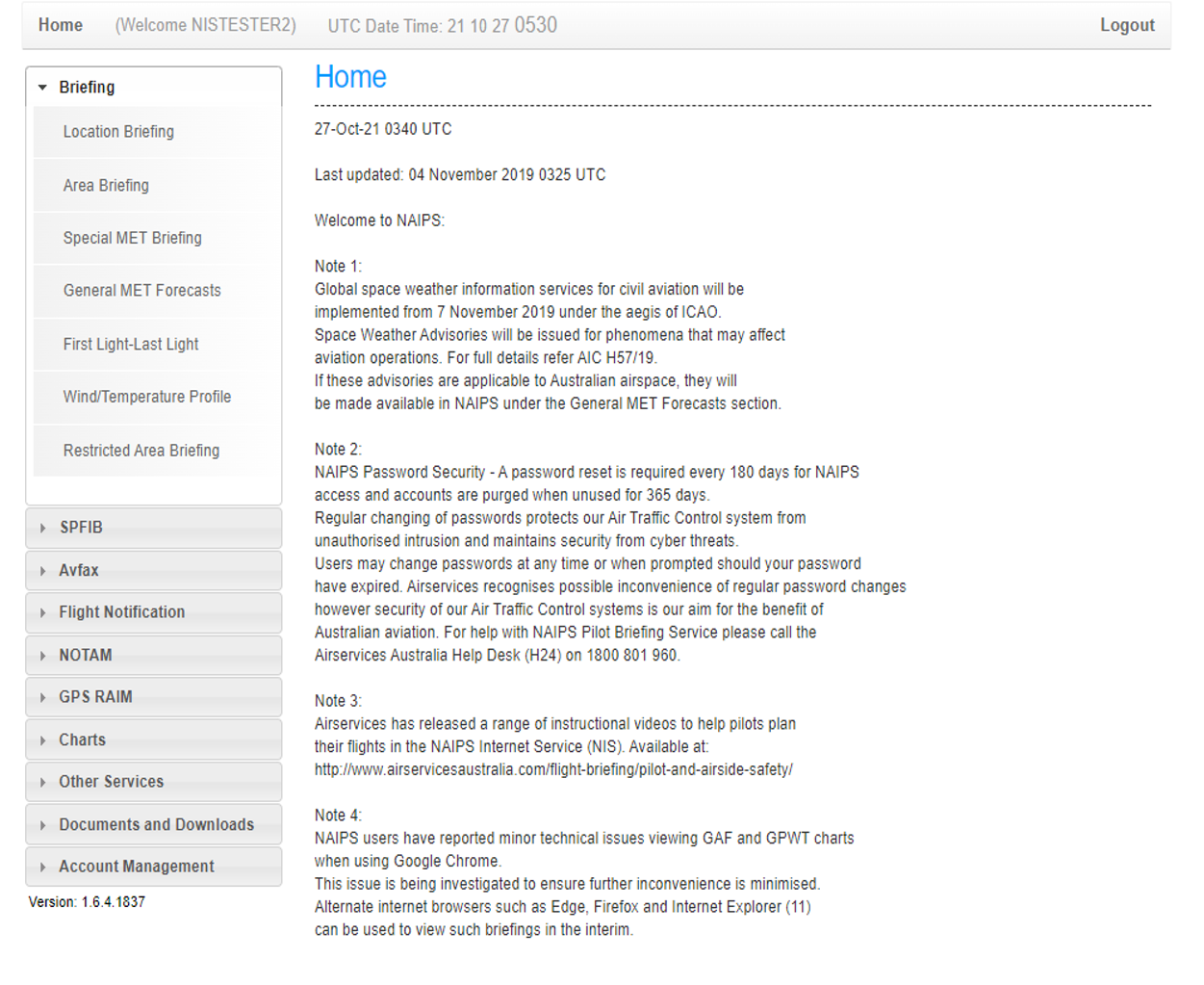Click the large Home page heading
1204x985 pixels.
350,77
